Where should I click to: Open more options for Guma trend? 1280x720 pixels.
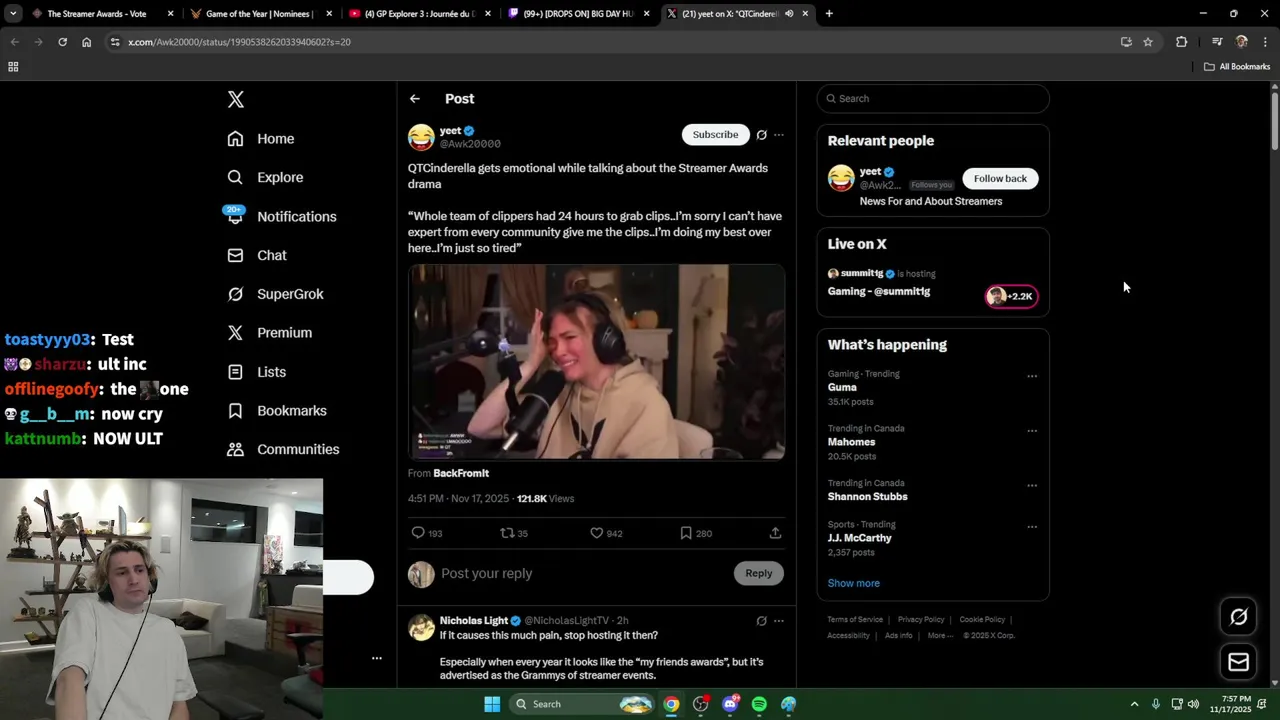(1032, 377)
